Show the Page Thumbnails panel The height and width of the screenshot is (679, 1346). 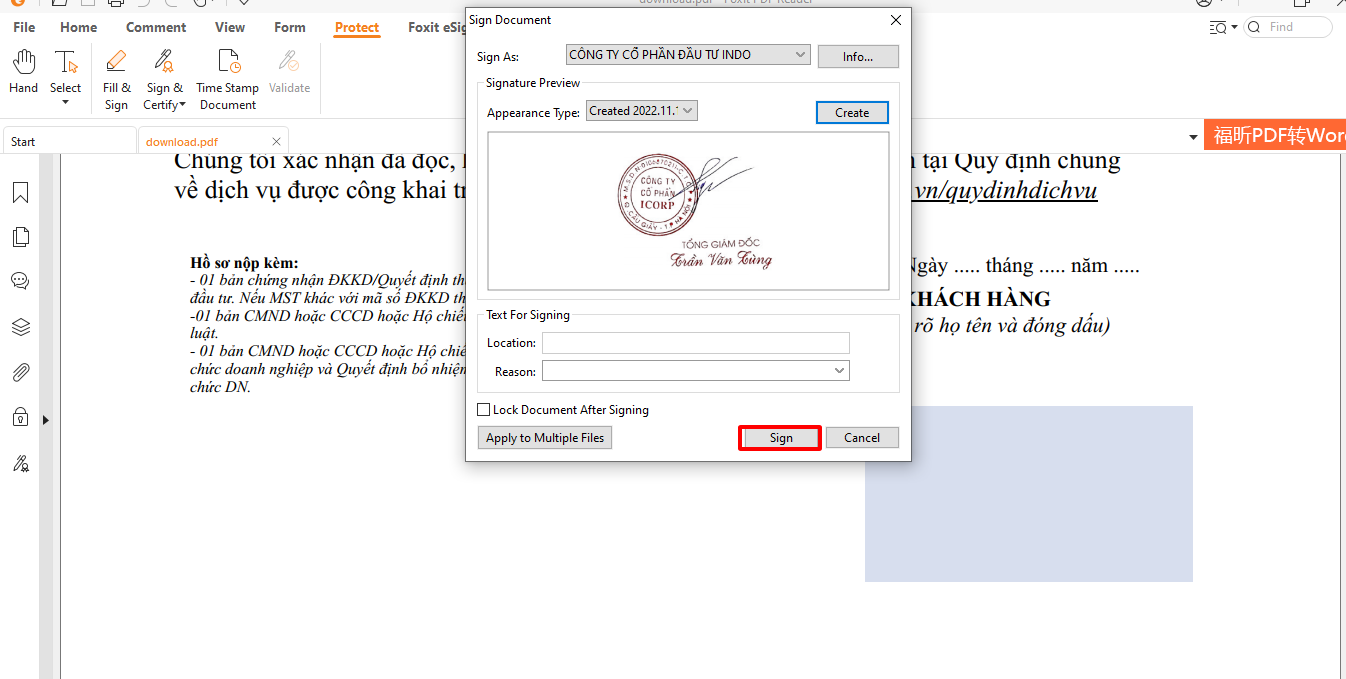coord(20,237)
